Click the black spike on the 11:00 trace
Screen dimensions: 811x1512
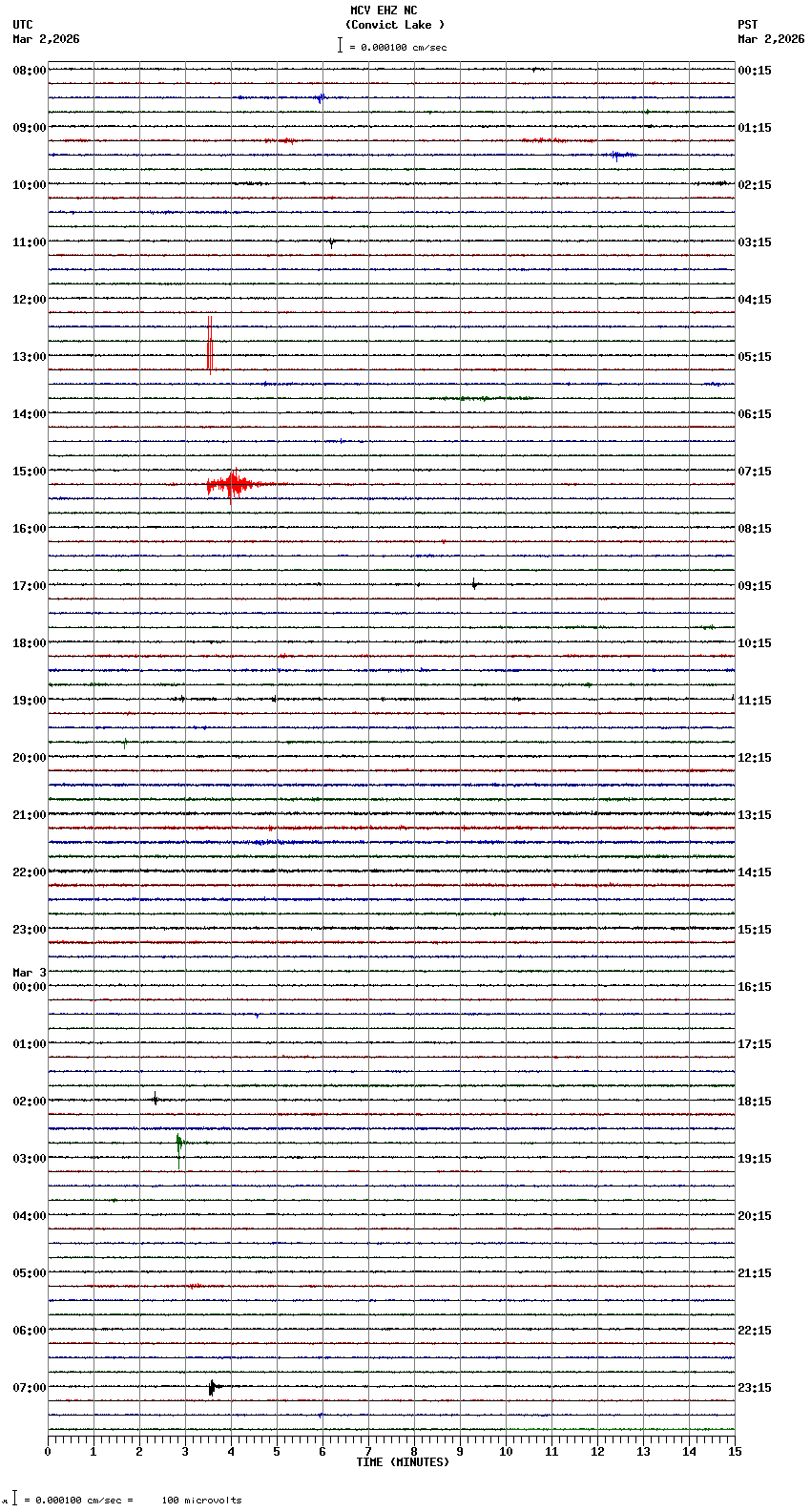pyautogui.click(x=331, y=242)
